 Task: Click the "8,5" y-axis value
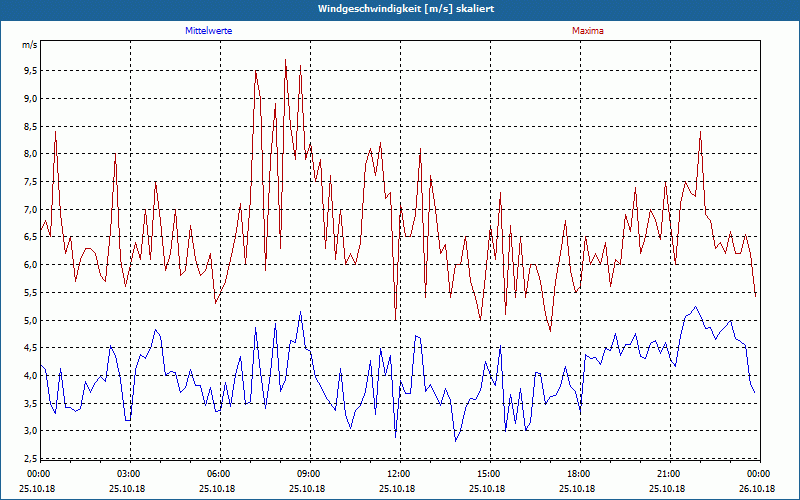pyautogui.click(x=31, y=126)
